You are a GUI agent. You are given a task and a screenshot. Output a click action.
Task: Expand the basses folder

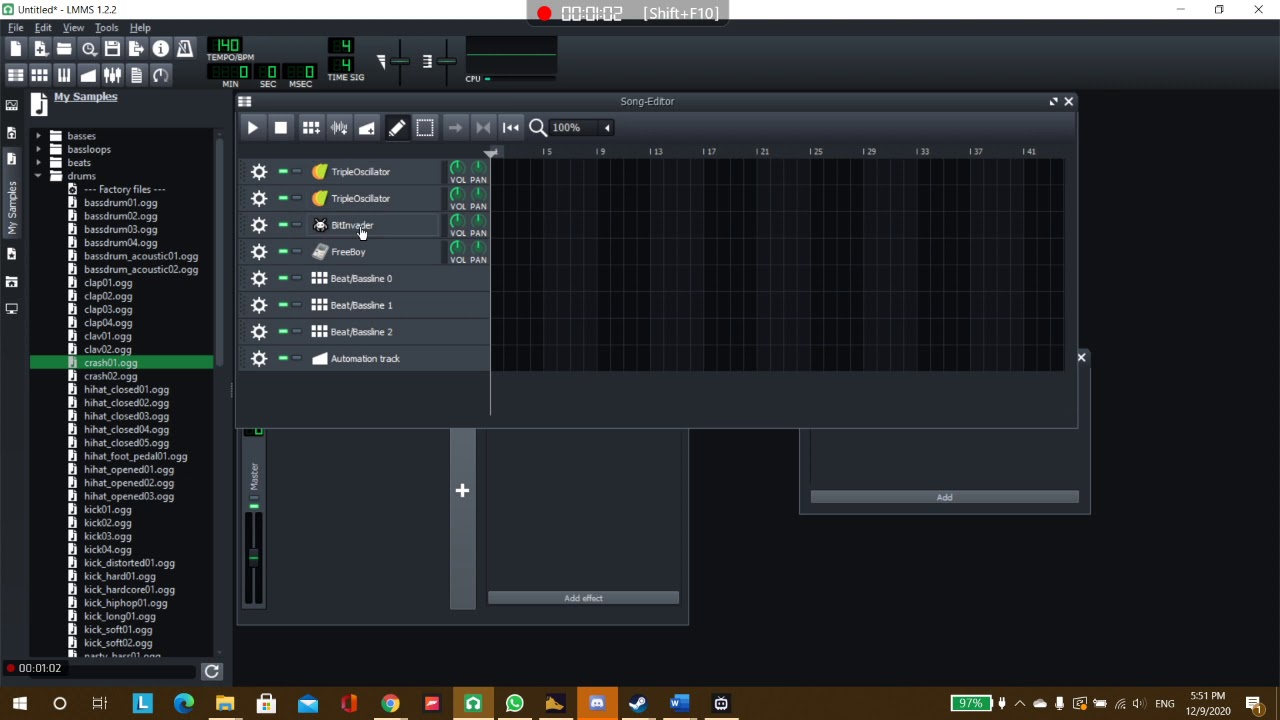click(x=38, y=136)
